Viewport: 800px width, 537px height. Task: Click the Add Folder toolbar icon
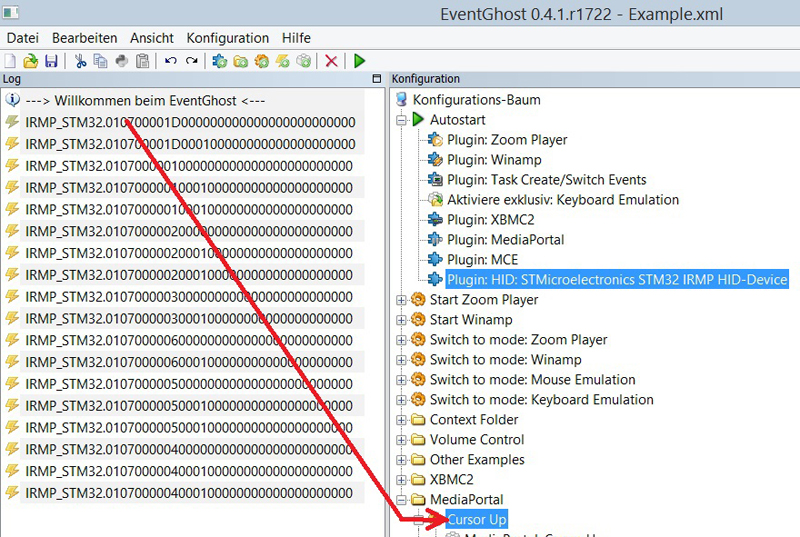[240, 61]
